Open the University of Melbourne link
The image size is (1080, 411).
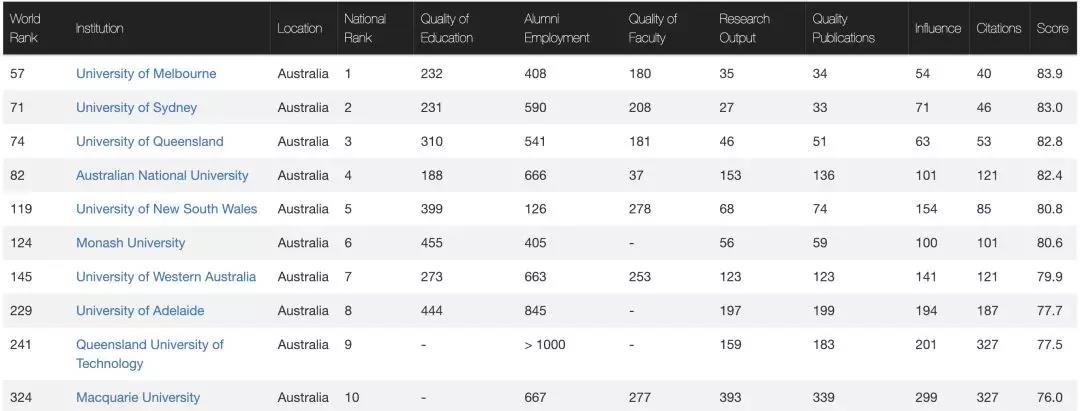(146, 74)
